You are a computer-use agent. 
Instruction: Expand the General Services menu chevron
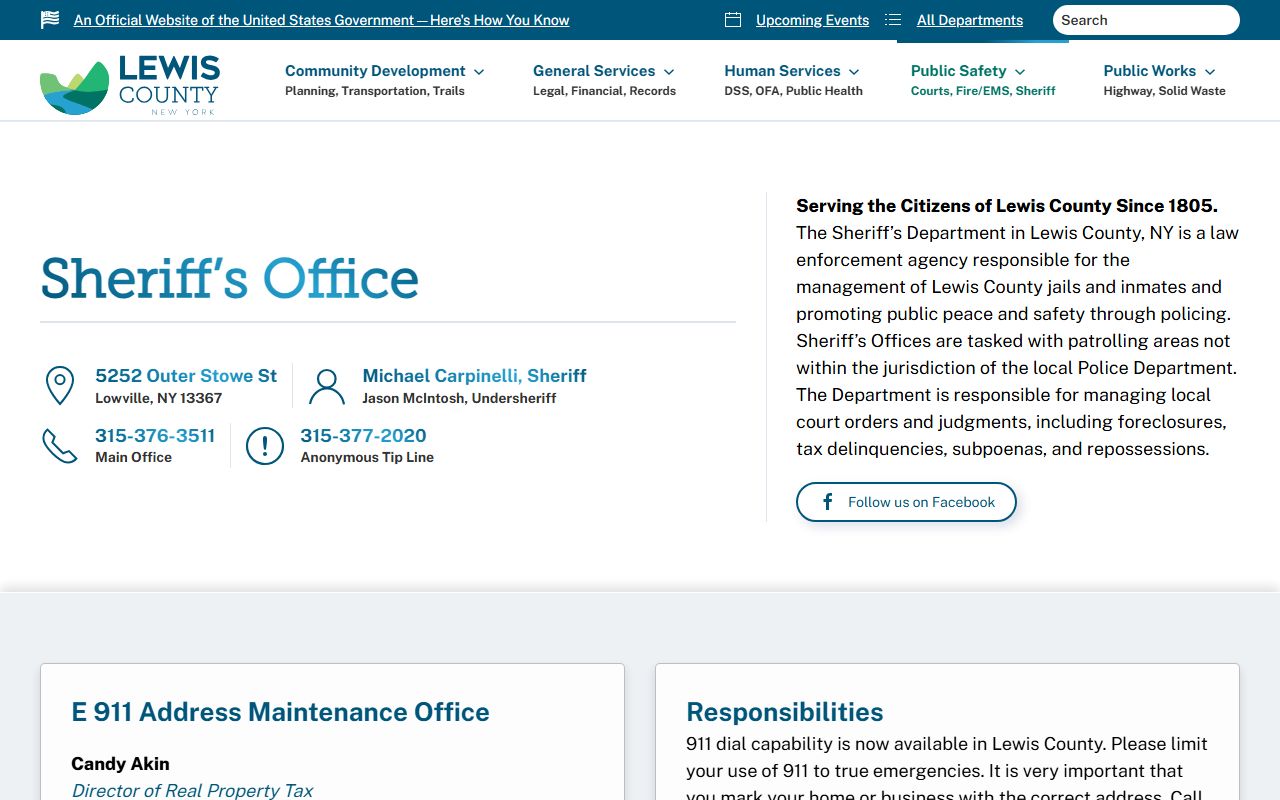click(669, 72)
